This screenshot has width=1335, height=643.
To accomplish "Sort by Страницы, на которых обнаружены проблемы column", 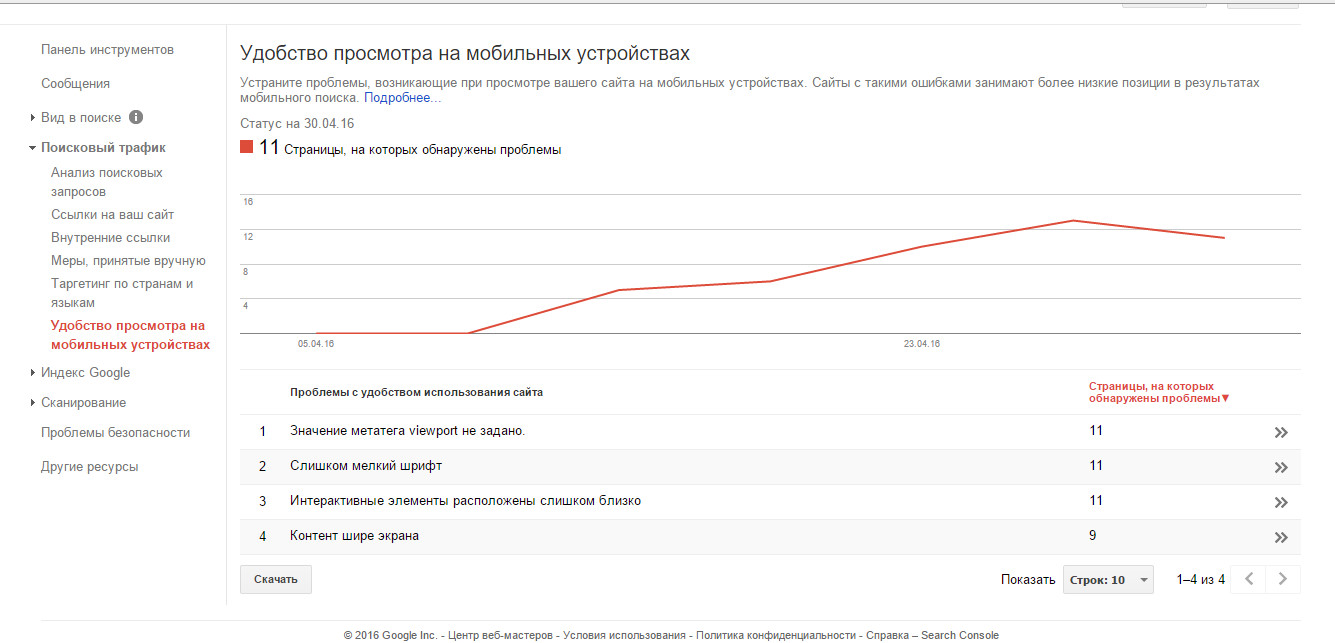I will (1158, 392).
